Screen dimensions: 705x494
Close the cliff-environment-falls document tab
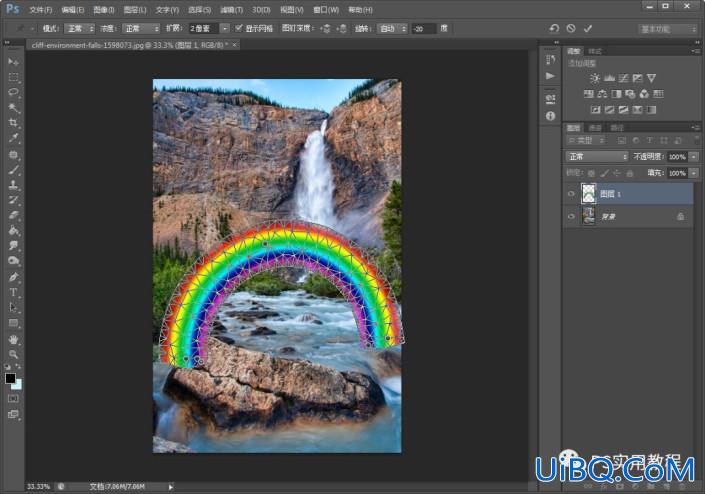234,45
